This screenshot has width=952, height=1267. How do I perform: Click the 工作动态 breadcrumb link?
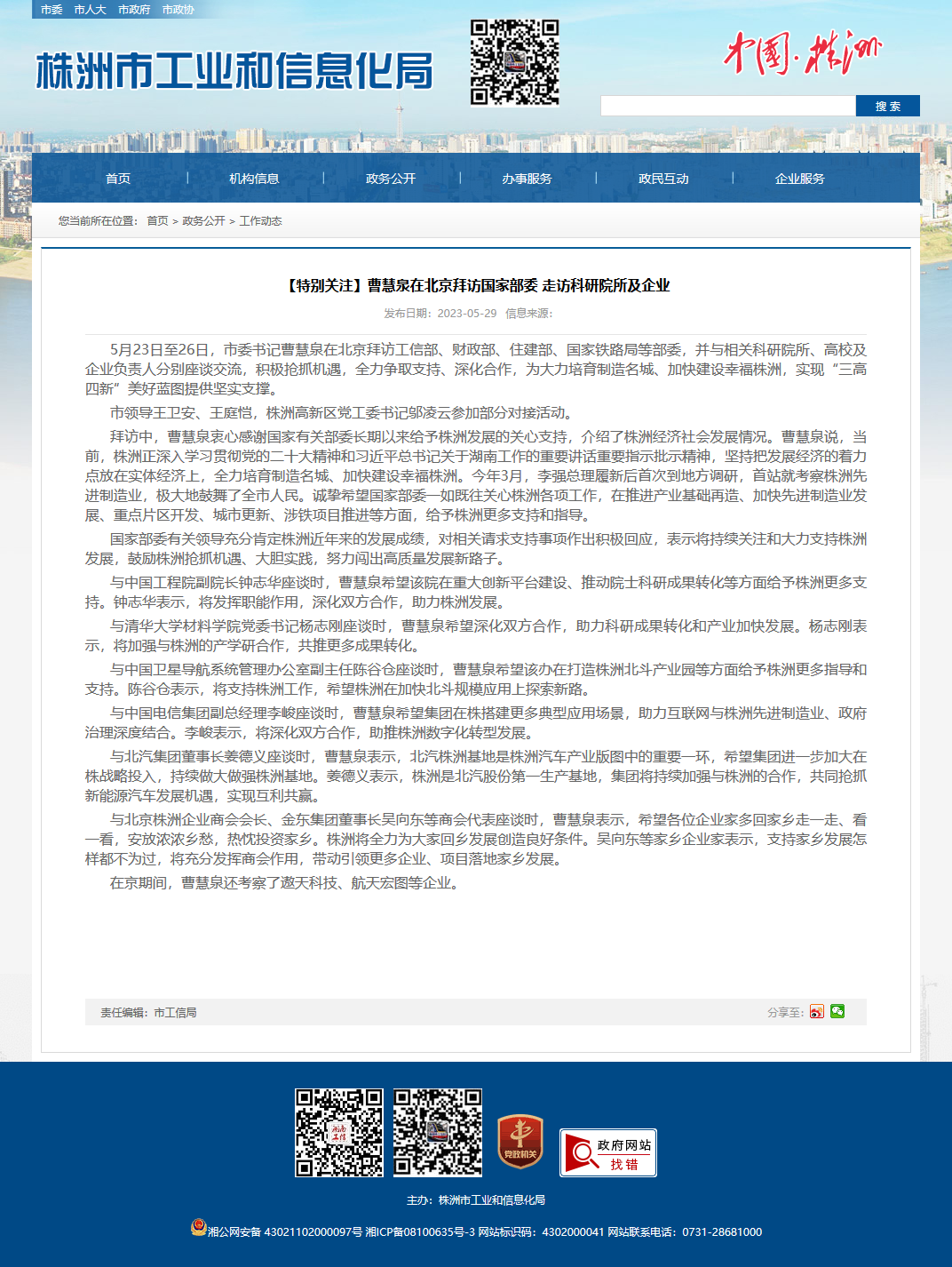pos(260,221)
